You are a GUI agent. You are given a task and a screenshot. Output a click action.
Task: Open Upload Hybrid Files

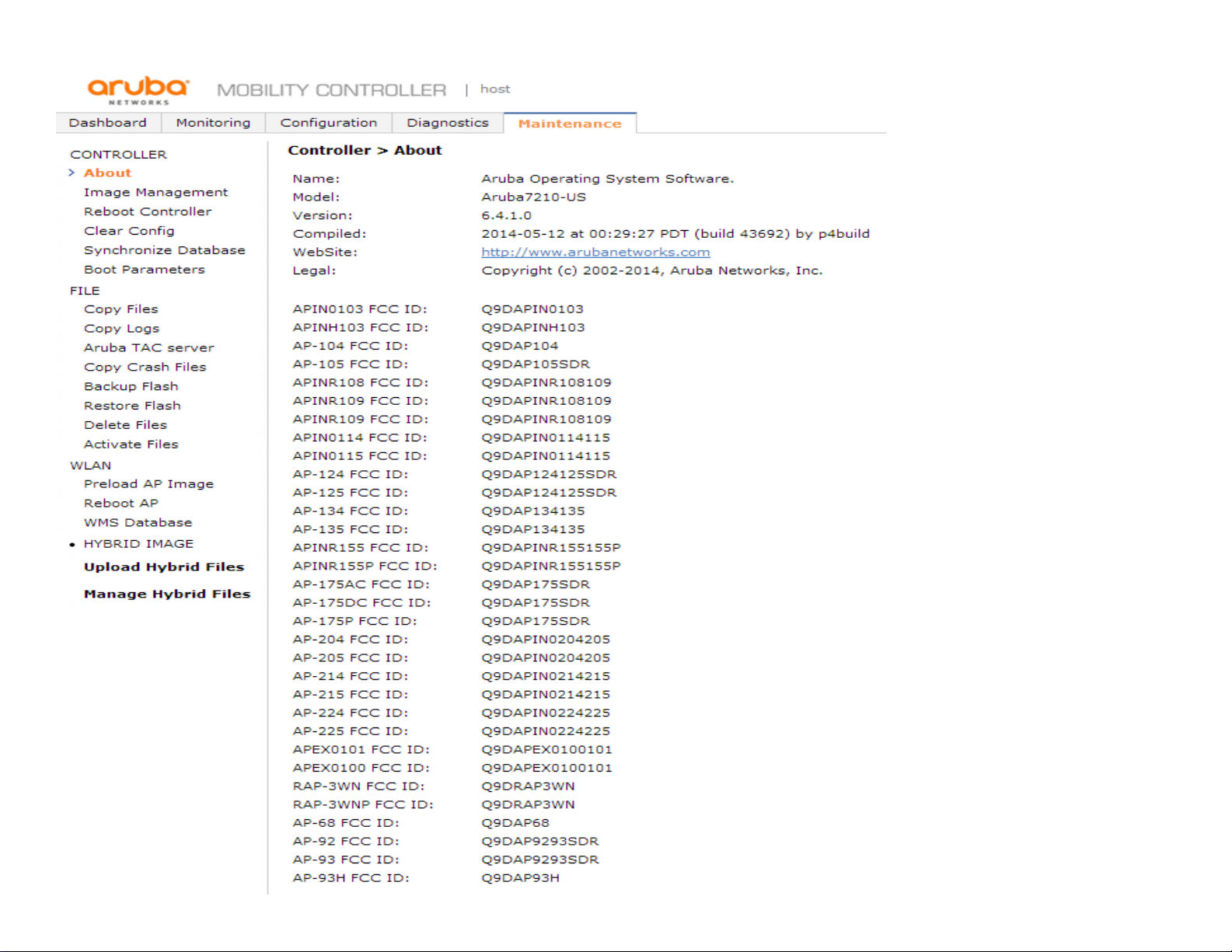click(x=164, y=567)
